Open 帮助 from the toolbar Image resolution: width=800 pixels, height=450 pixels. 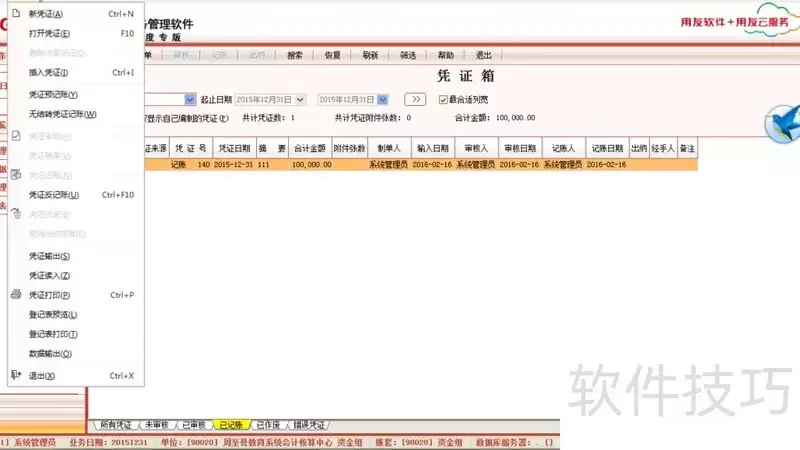pos(445,55)
